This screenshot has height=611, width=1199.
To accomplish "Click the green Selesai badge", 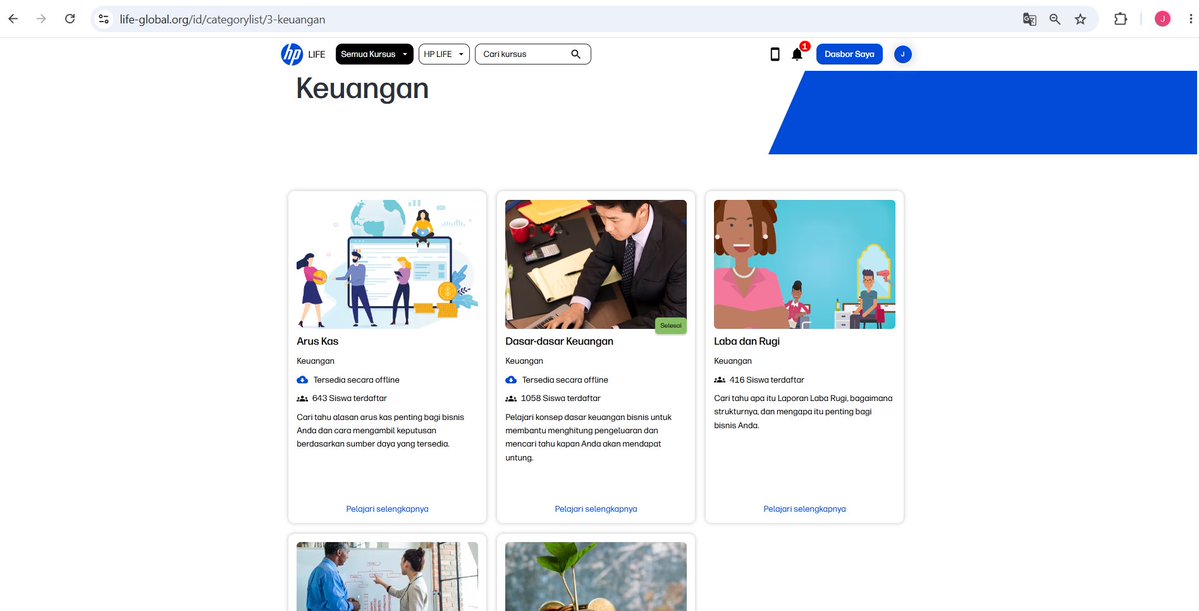I will point(671,326).
